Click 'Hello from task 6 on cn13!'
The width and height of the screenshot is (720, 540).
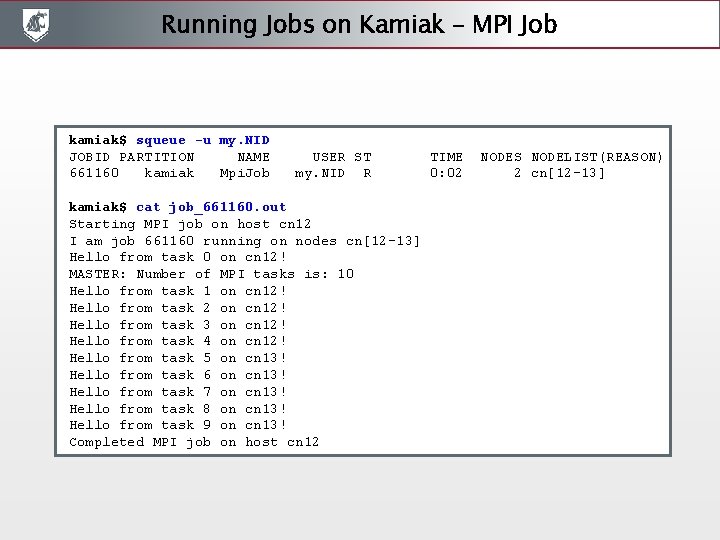coord(178,375)
